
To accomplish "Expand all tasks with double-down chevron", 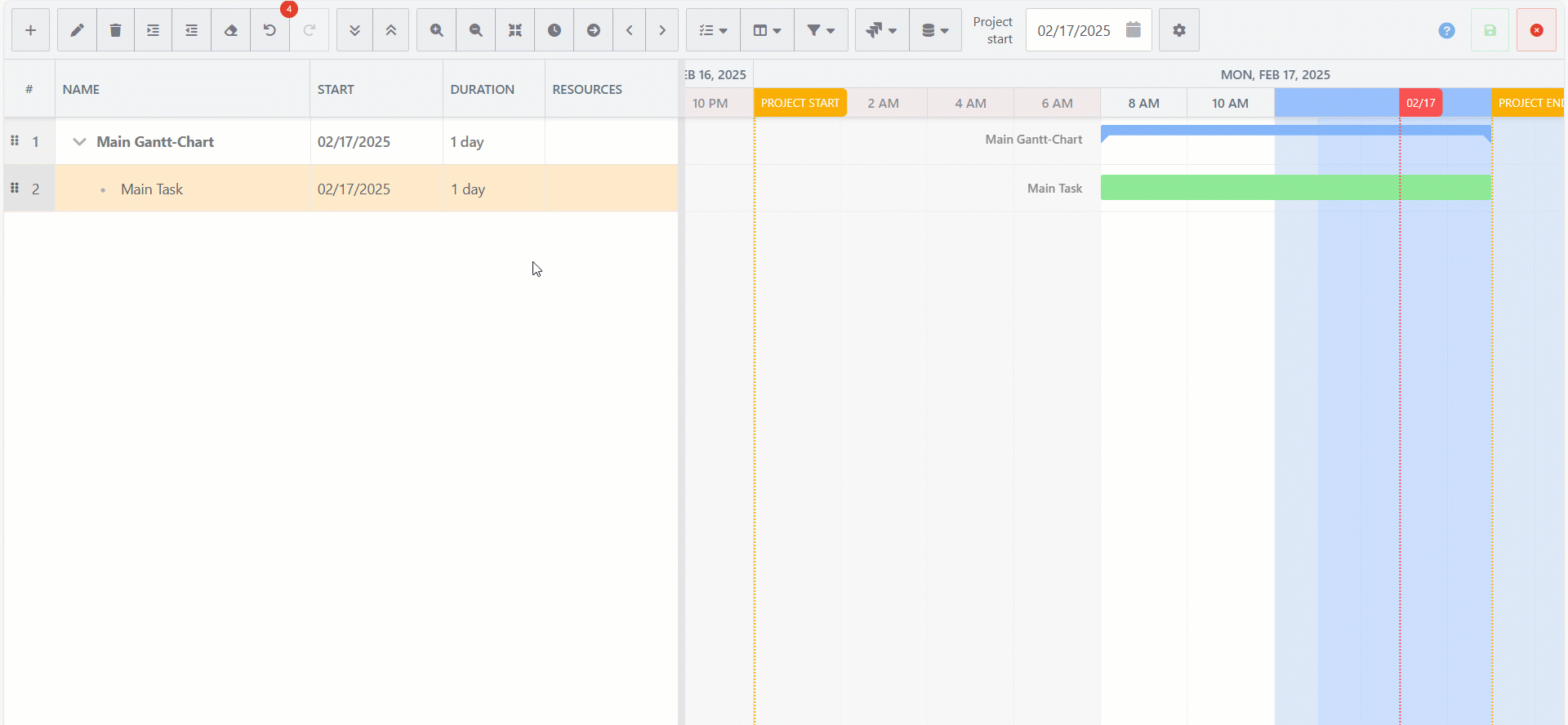I will pos(354,30).
